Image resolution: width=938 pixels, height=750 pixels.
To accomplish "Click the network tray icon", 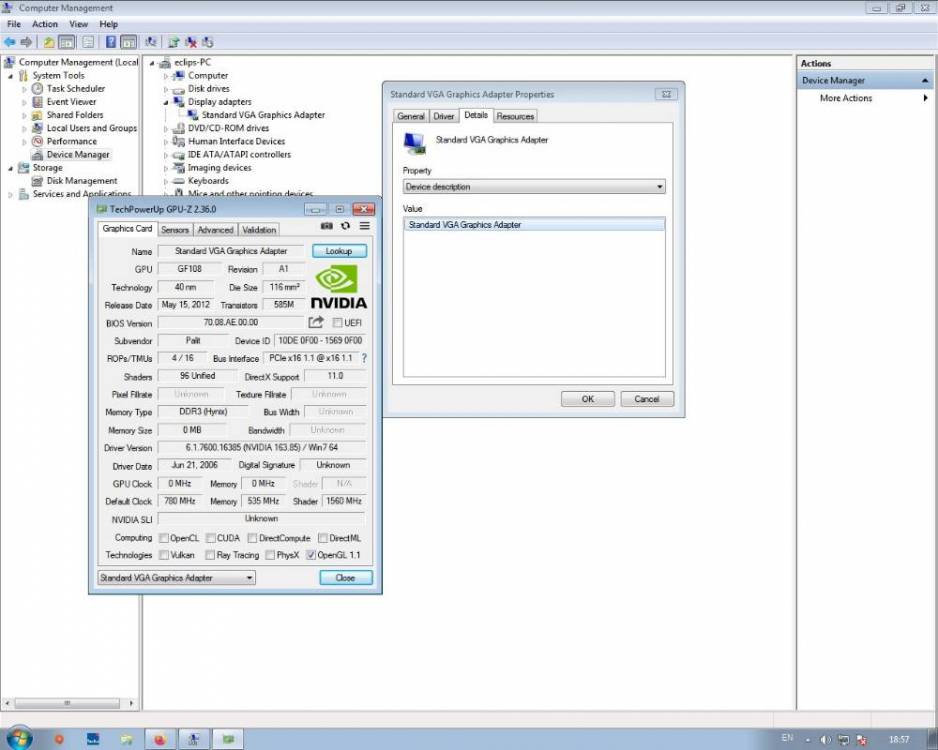I will 843,740.
